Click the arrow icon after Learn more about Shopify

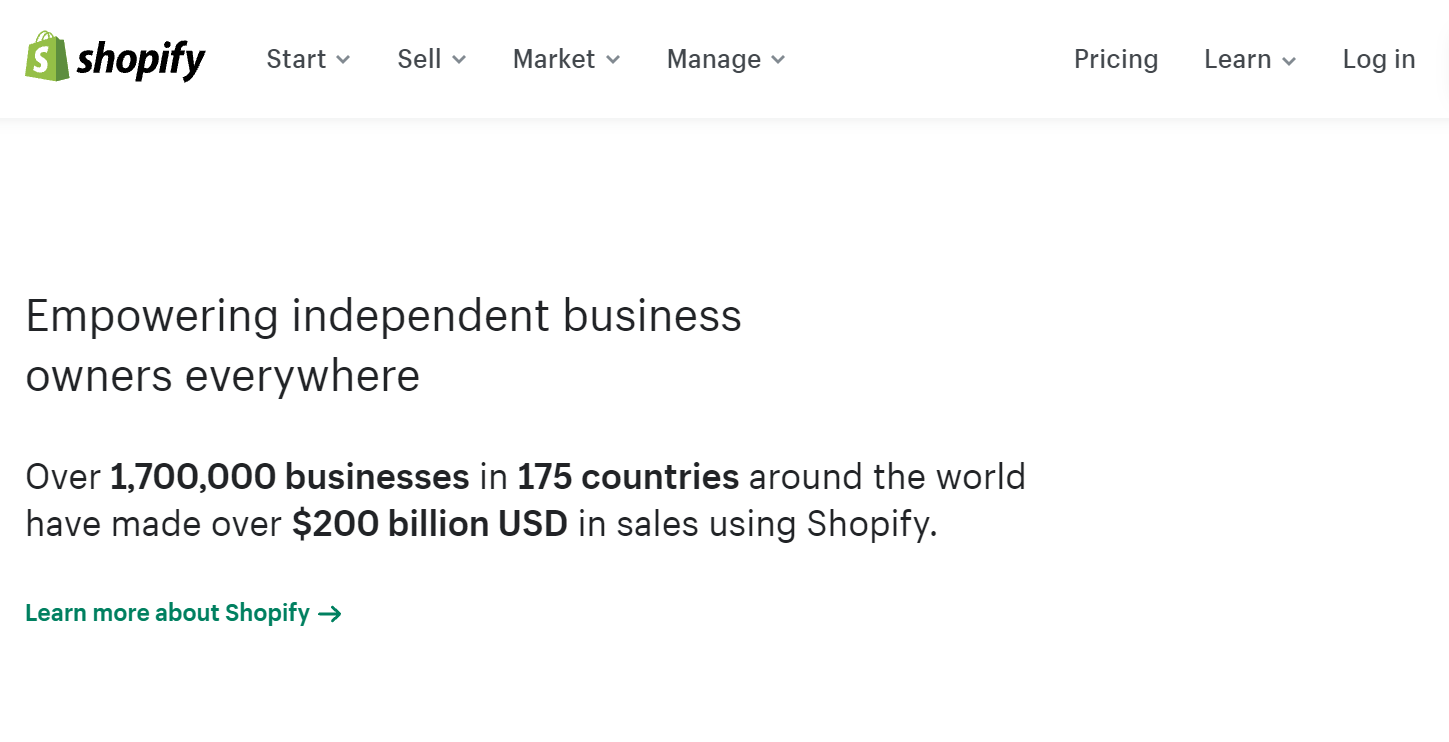coord(330,614)
